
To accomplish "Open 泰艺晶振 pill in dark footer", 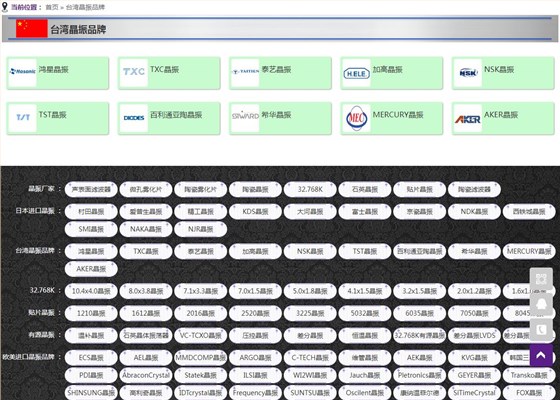I will 201,251.
